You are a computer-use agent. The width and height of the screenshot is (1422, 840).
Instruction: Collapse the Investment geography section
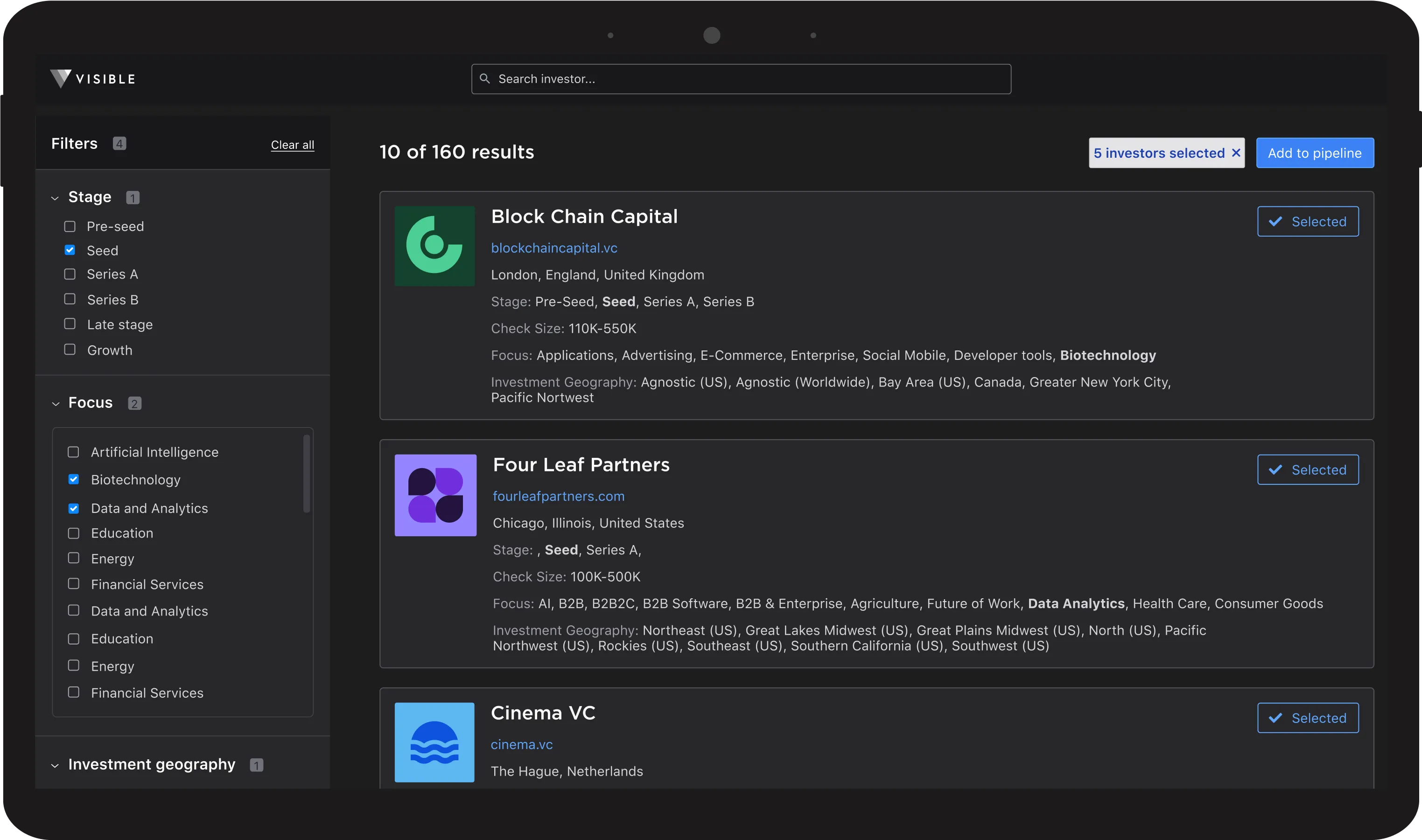pyautogui.click(x=55, y=765)
